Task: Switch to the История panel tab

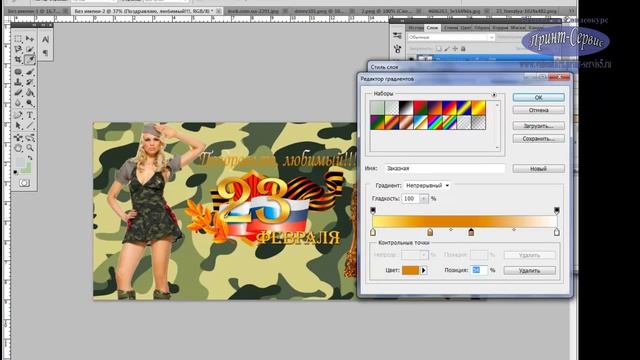Action: click(416, 28)
